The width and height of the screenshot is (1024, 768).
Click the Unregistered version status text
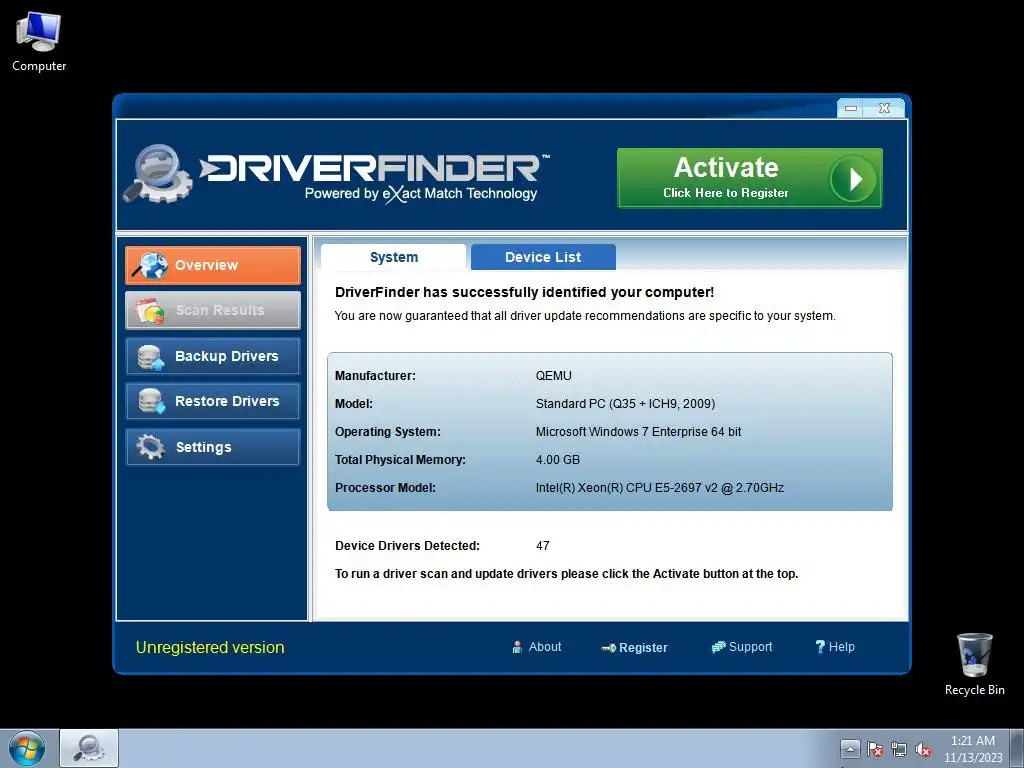coord(210,647)
